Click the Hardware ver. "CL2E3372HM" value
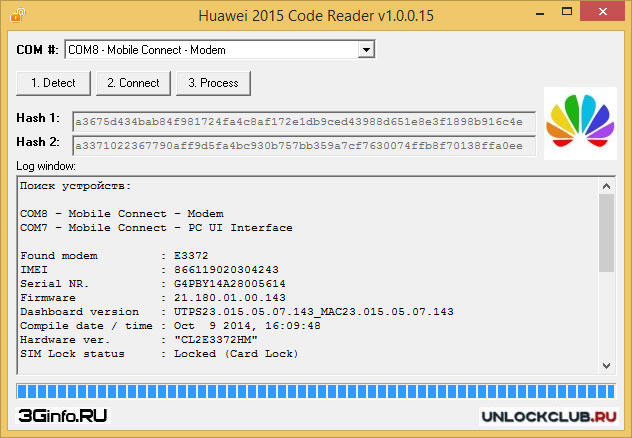Viewport: 632px width, 438px height. coord(216,340)
